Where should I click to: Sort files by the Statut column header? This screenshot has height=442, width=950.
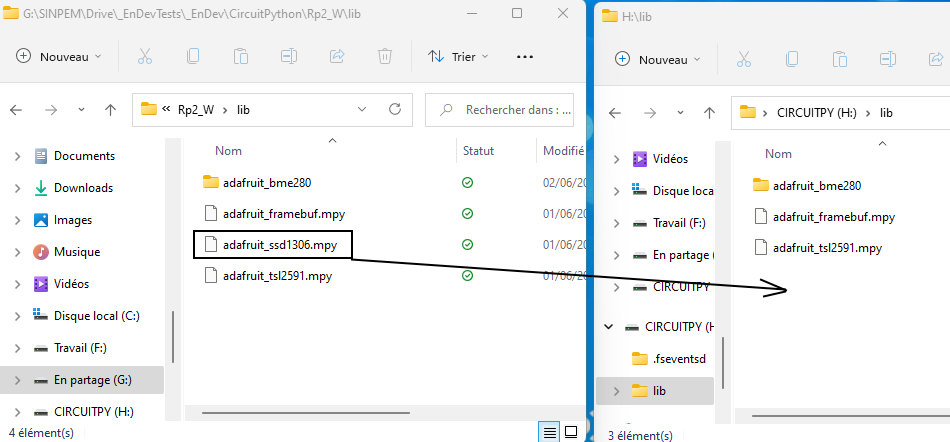(478, 151)
